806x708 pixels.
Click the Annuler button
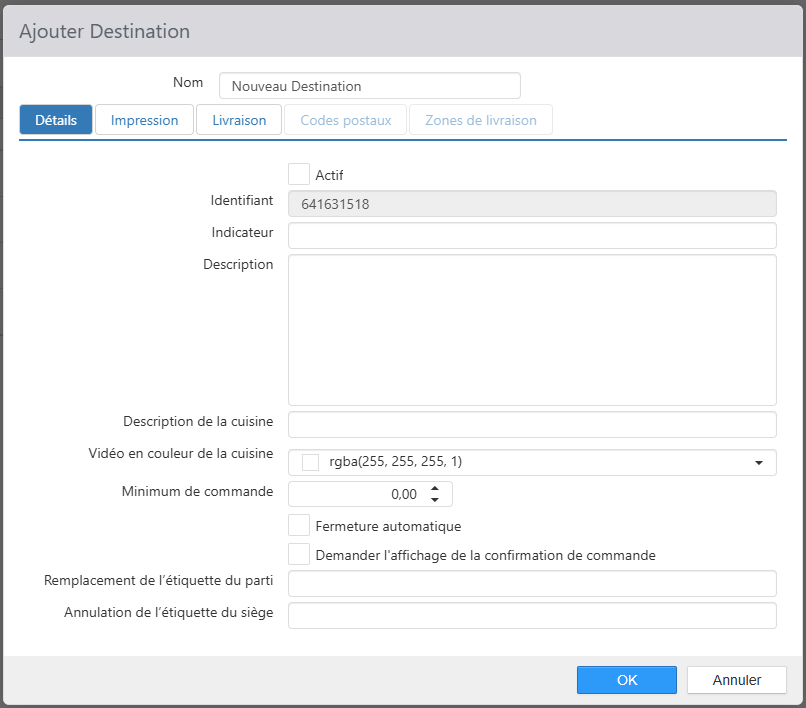coord(737,680)
